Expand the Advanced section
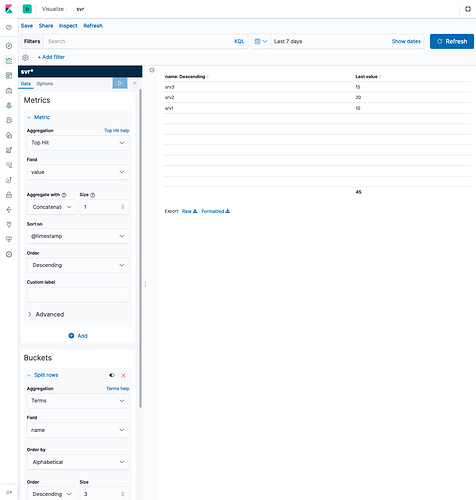The height and width of the screenshot is (500, 476). click(46, 314)
